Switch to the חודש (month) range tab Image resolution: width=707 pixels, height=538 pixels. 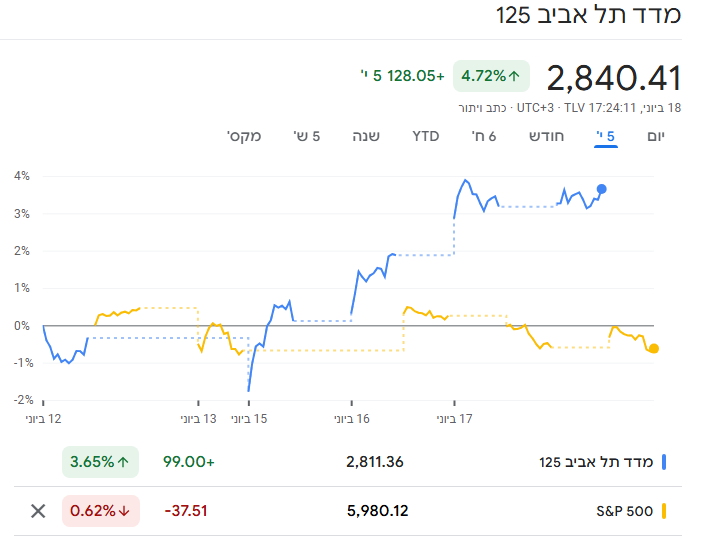[547, 136]
